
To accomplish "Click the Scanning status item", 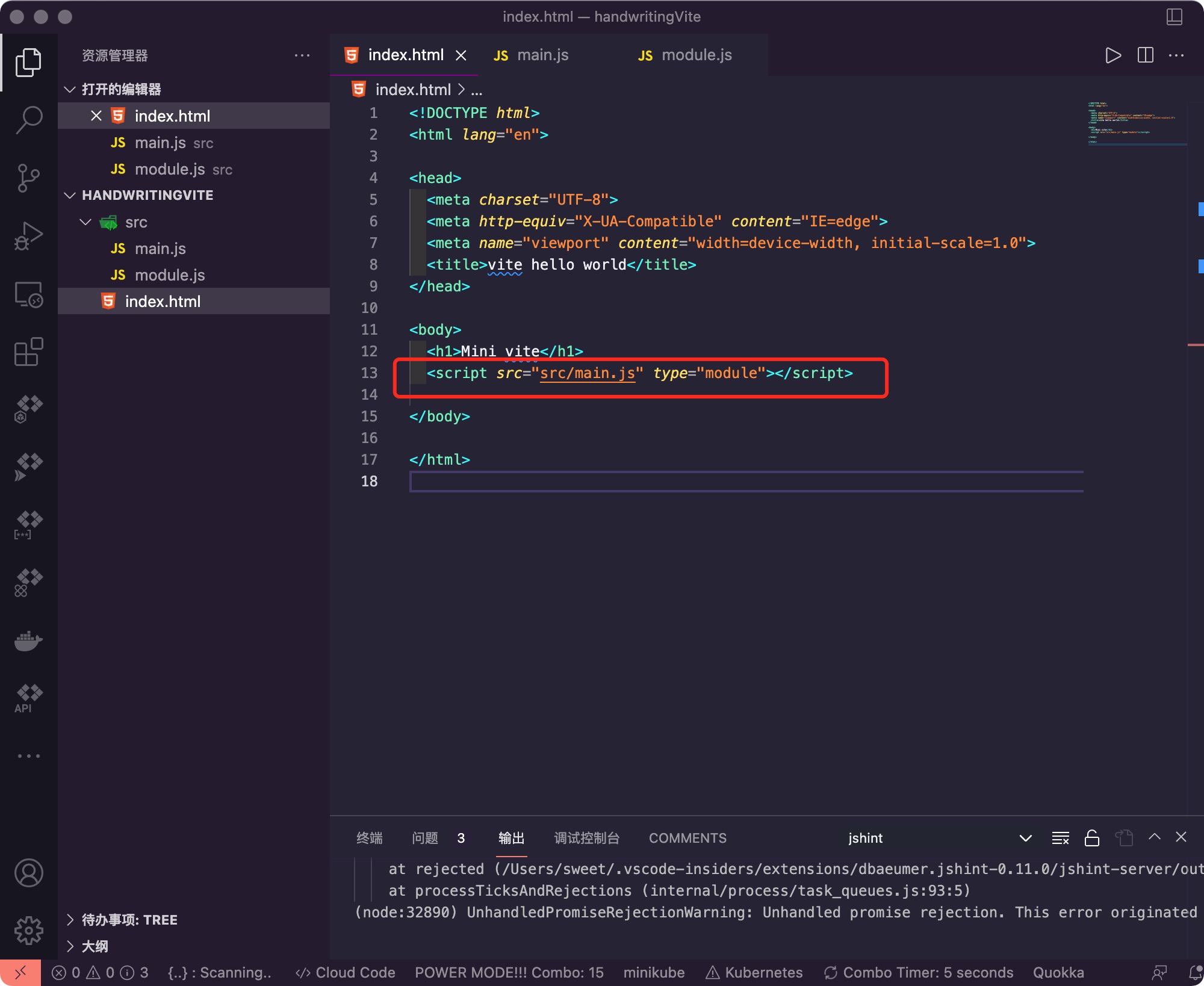I will (x=220, y=973).
